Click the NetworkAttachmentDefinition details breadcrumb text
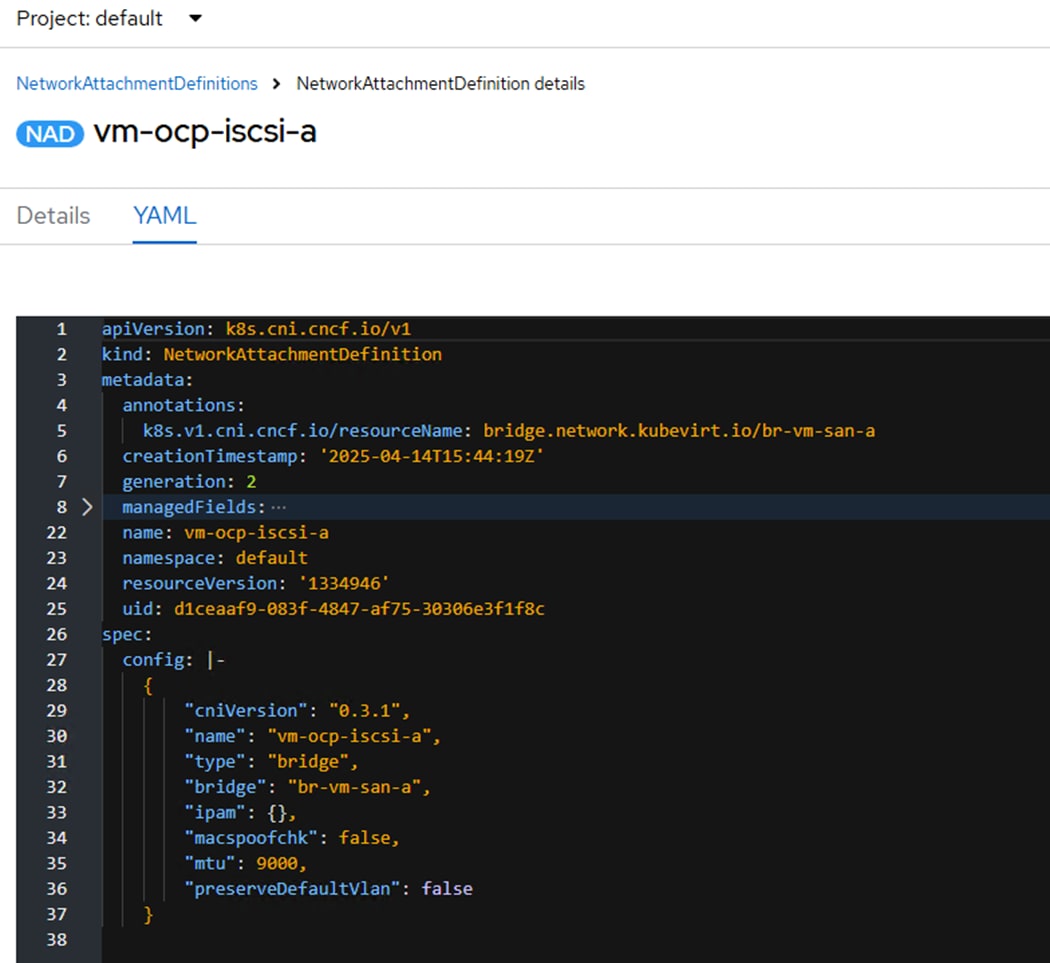 tap(440, 84)
